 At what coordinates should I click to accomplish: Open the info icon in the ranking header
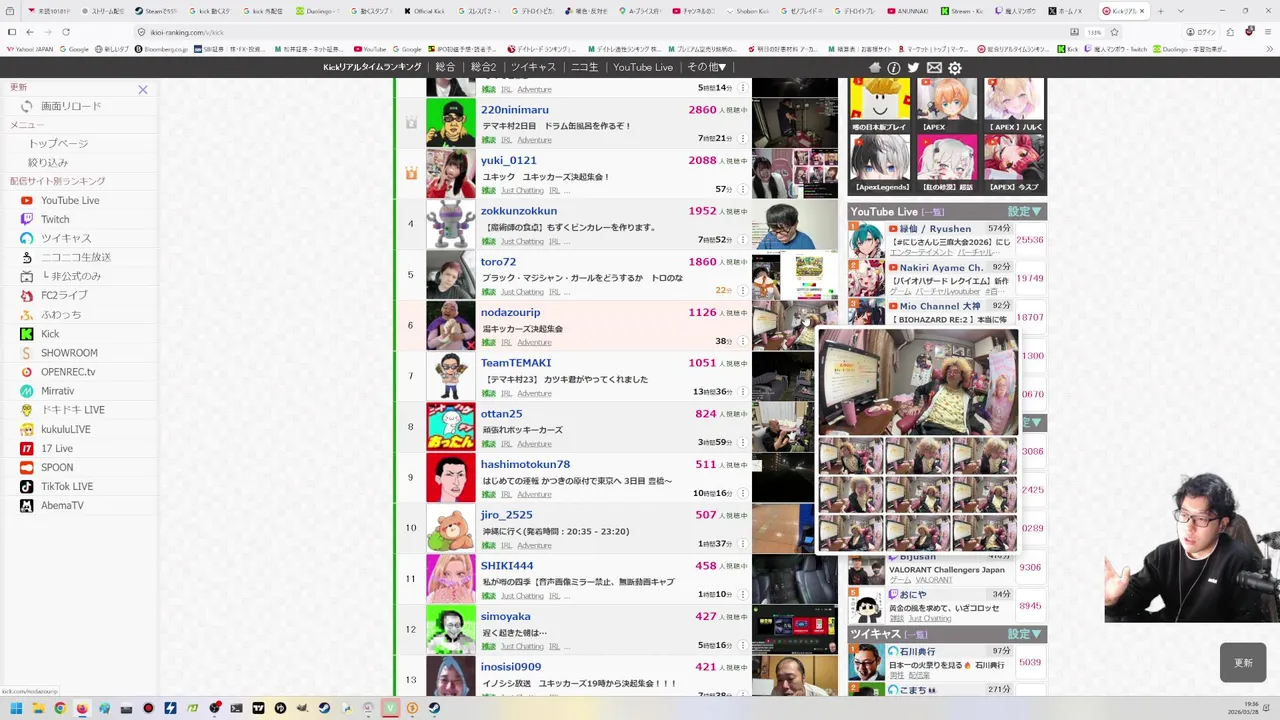click(x=894, y=67)
